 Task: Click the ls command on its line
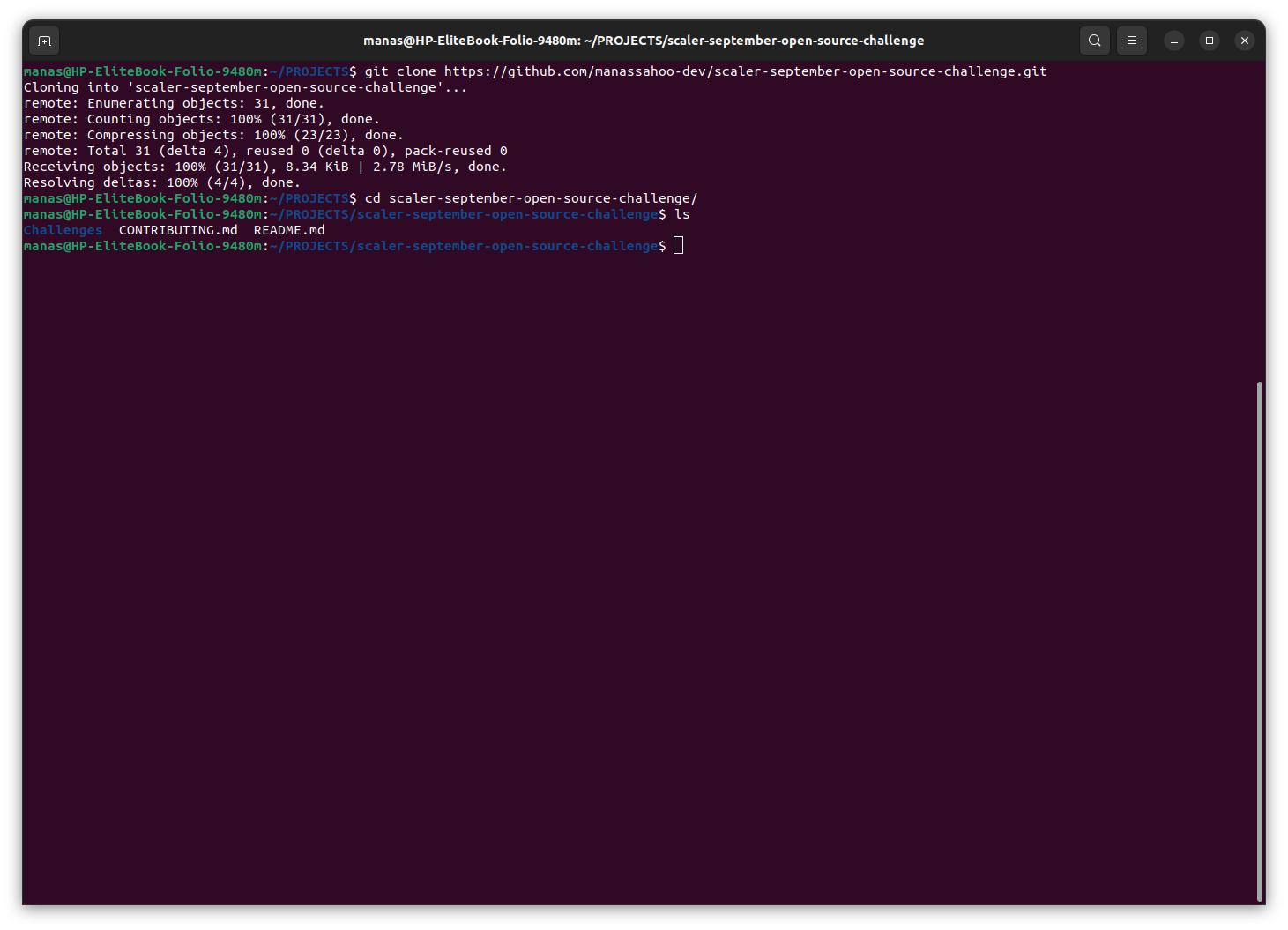(x=684, y=213)
